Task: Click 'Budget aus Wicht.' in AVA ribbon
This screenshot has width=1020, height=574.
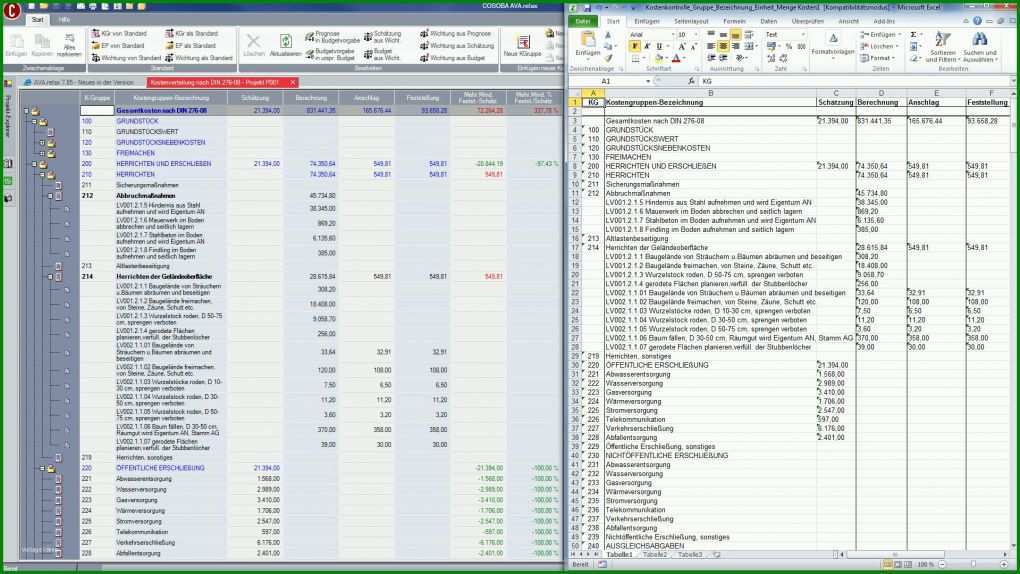Action: point(382,55)
